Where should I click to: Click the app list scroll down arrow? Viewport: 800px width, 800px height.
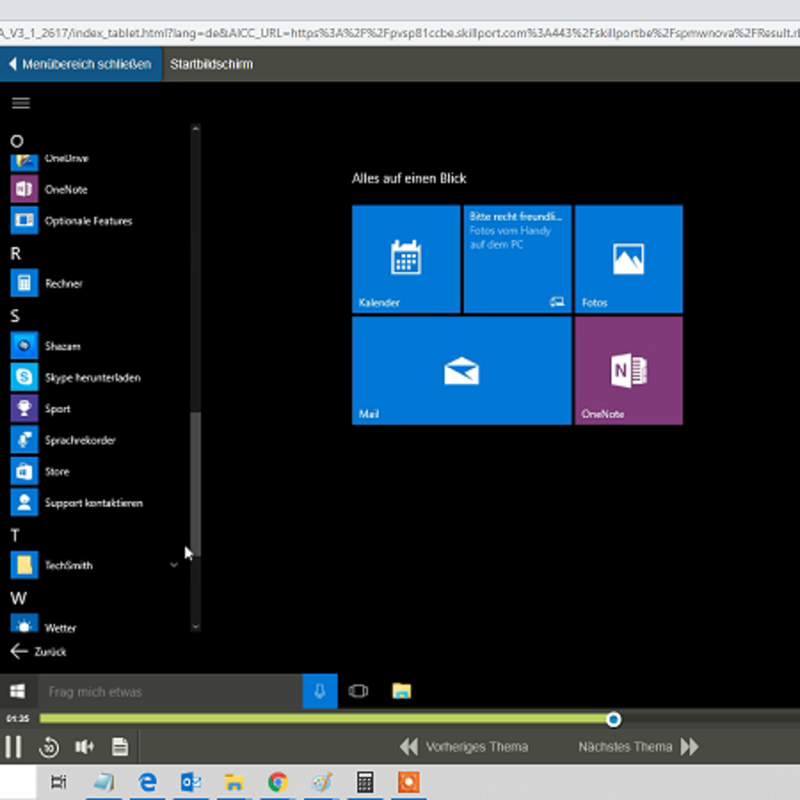click(x=195, y=627)
